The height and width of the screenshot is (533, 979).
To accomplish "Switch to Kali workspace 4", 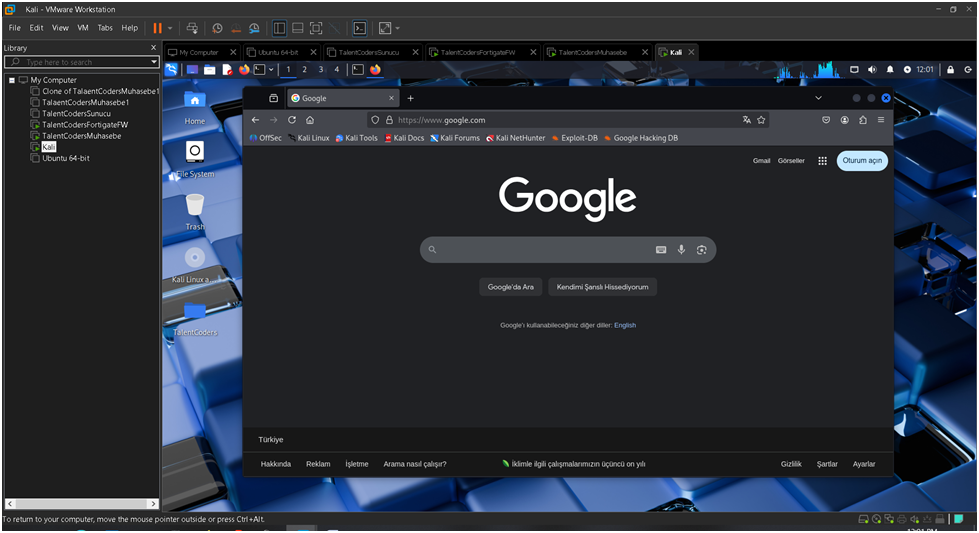I will click(x=337, y=70).
